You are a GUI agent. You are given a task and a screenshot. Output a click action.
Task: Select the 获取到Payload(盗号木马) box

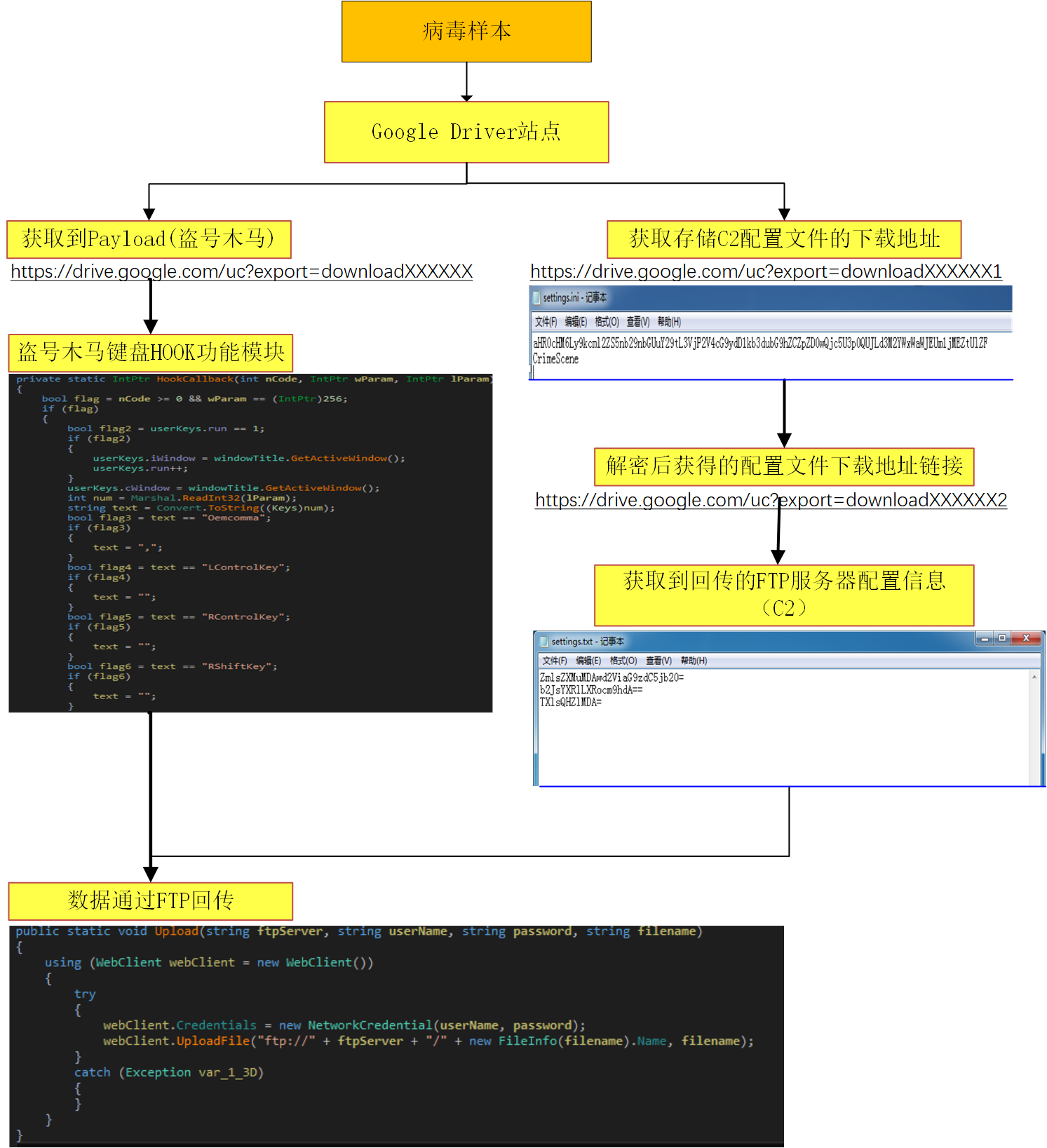(x=149, y=239)
